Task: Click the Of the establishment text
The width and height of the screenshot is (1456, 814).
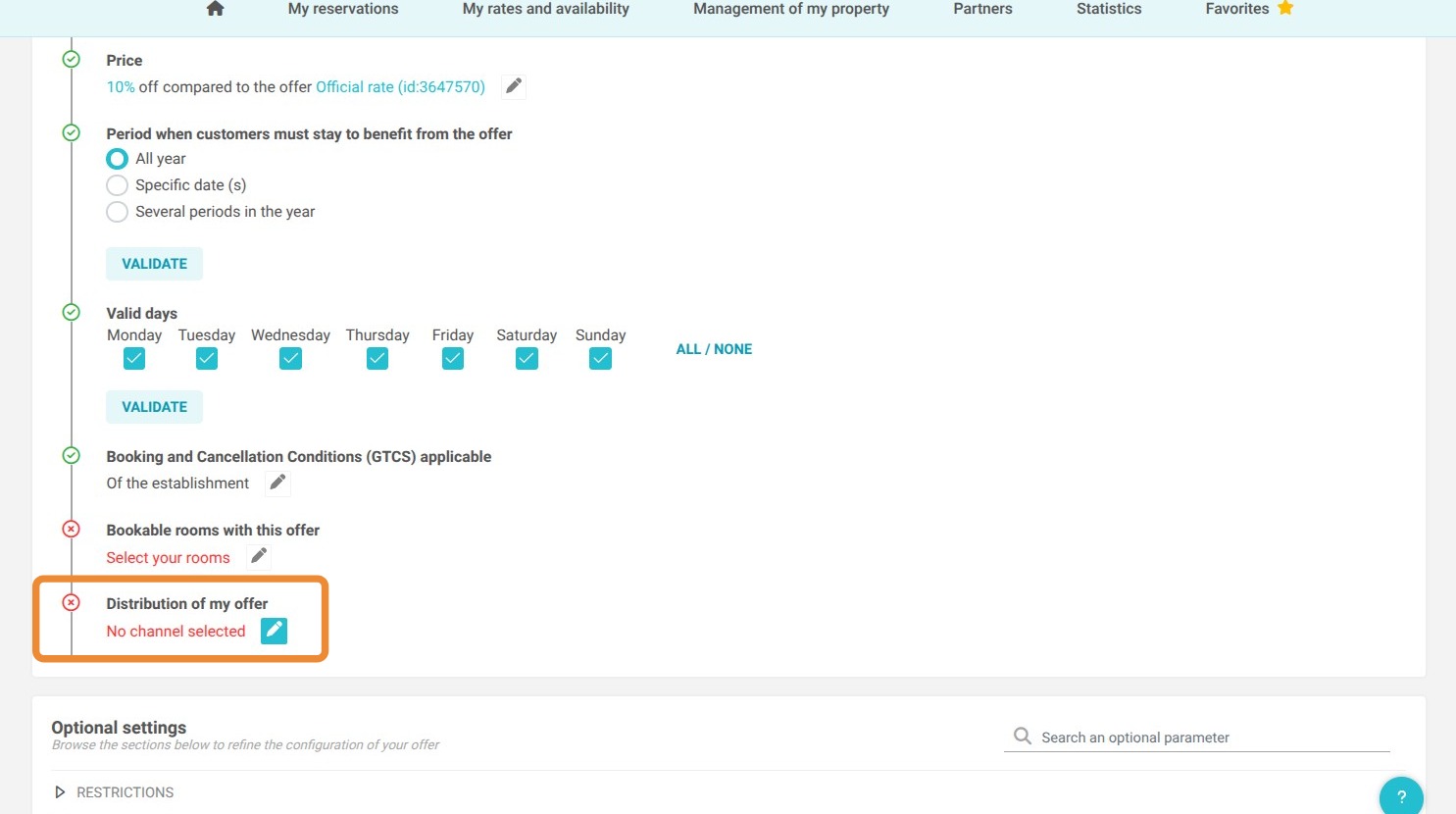Action: click(x=177, y=483)
